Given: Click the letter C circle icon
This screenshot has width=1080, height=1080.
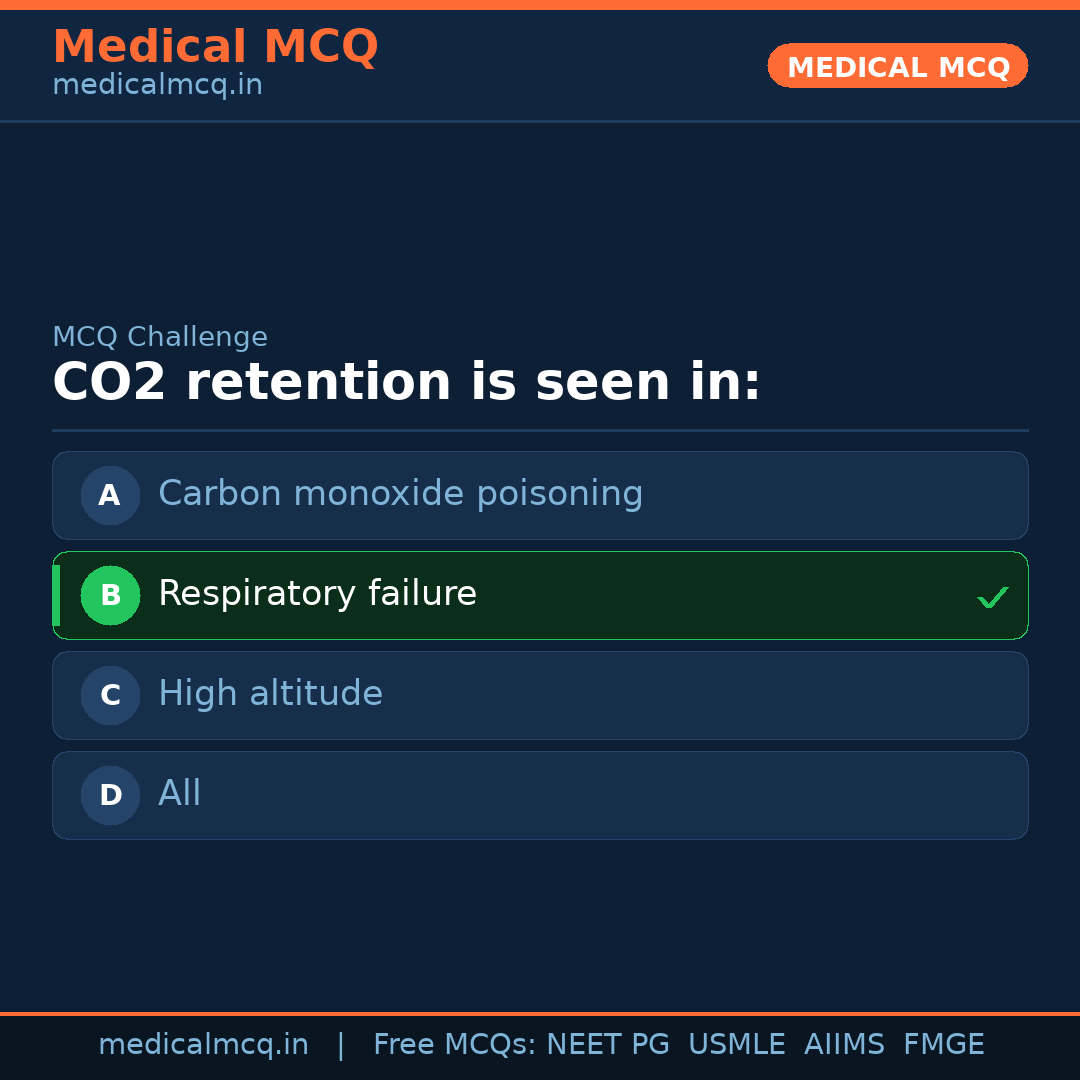Looking at the screenshot, I should click(110, 695).
